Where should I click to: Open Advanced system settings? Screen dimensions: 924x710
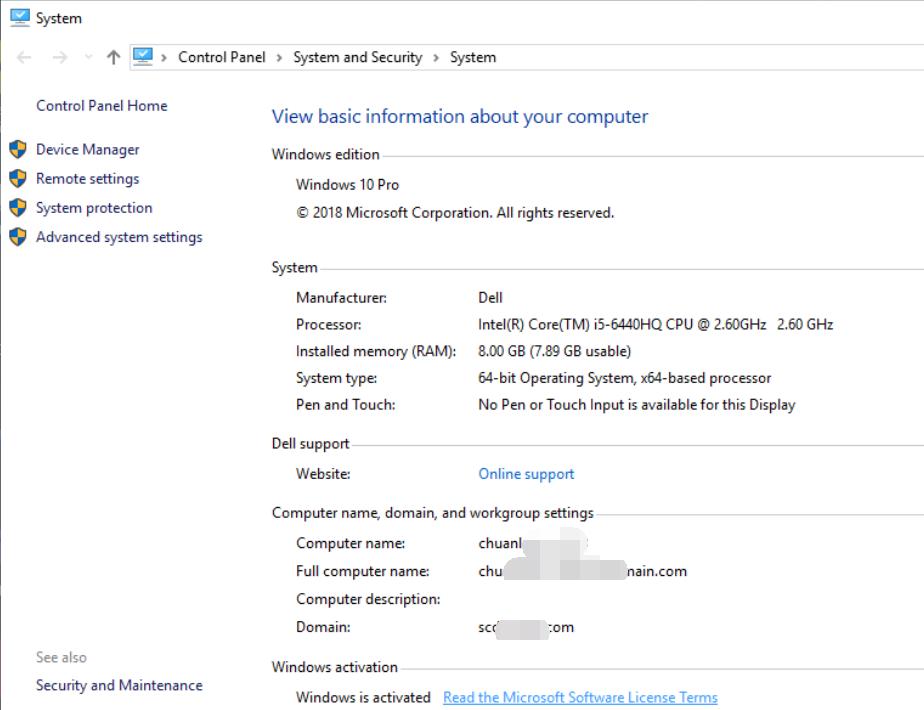tap(118, 237)
